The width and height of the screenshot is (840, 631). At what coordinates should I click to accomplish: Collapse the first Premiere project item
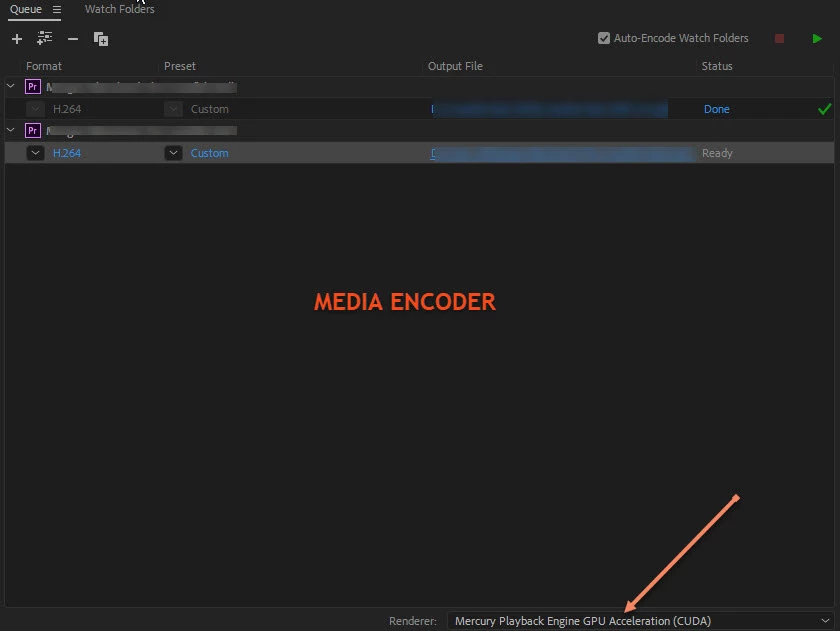pos(10,86)
